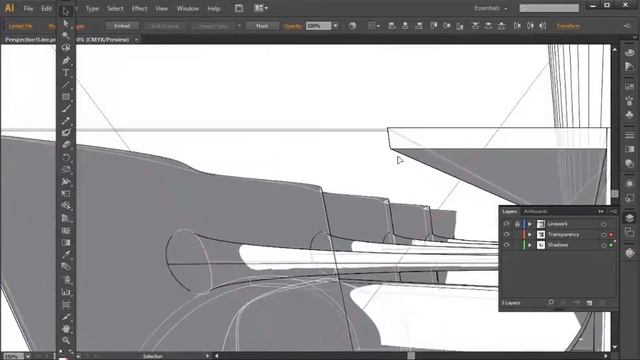Open the Select menu
Image resolution: width=640 pixels, height=360 pixels.
tap(115, 8)
